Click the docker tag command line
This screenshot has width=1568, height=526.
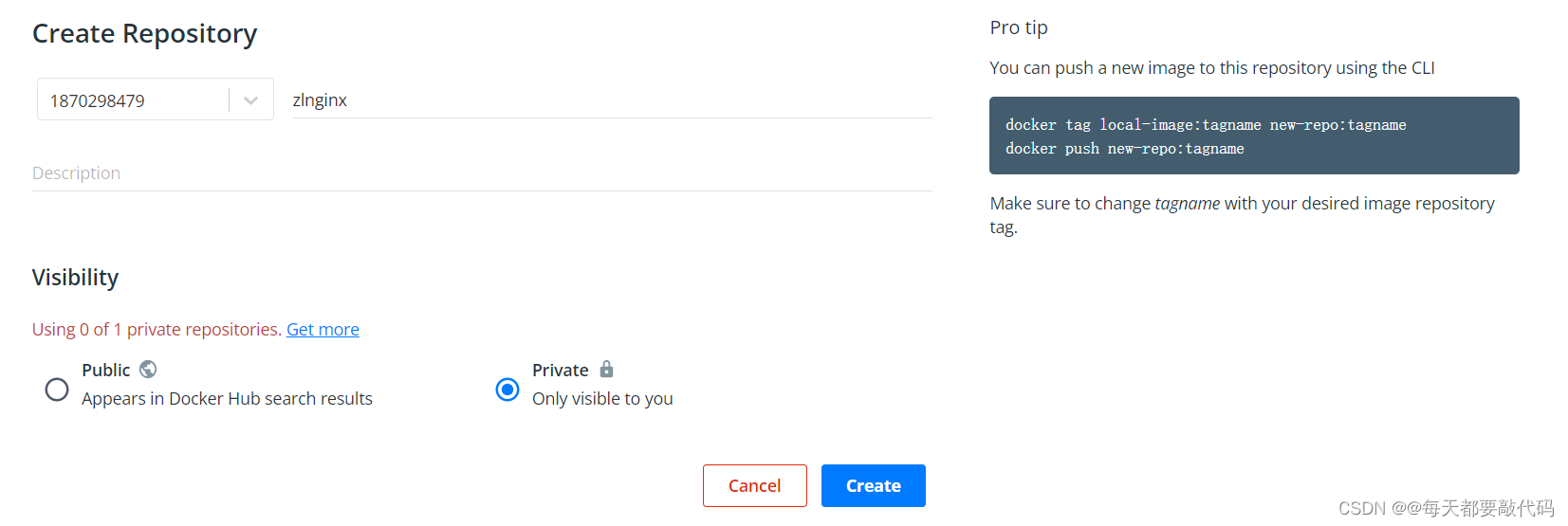[1206, 125]
